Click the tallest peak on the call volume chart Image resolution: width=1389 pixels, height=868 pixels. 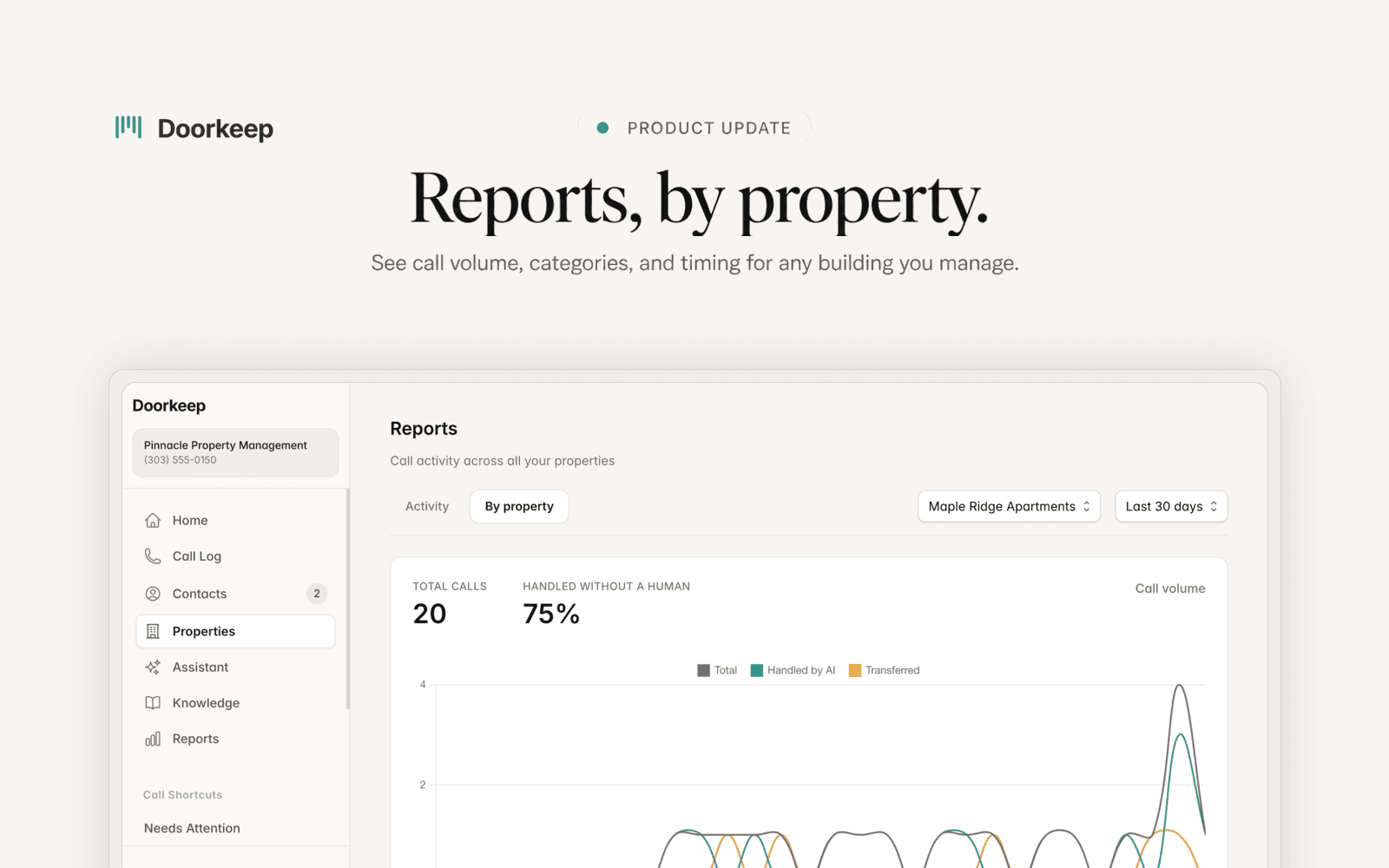click(x=1179, y=686)
